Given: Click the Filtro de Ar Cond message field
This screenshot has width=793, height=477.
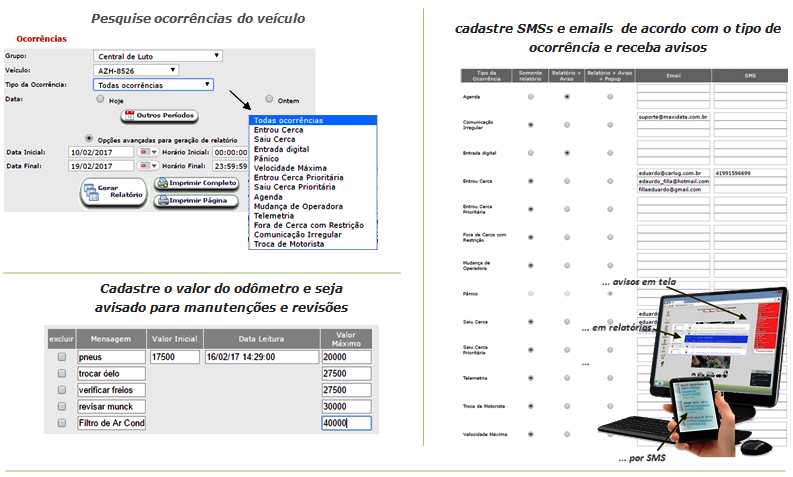Looking at the screenshot, I should pyautogui.click(x=111, y=423).
